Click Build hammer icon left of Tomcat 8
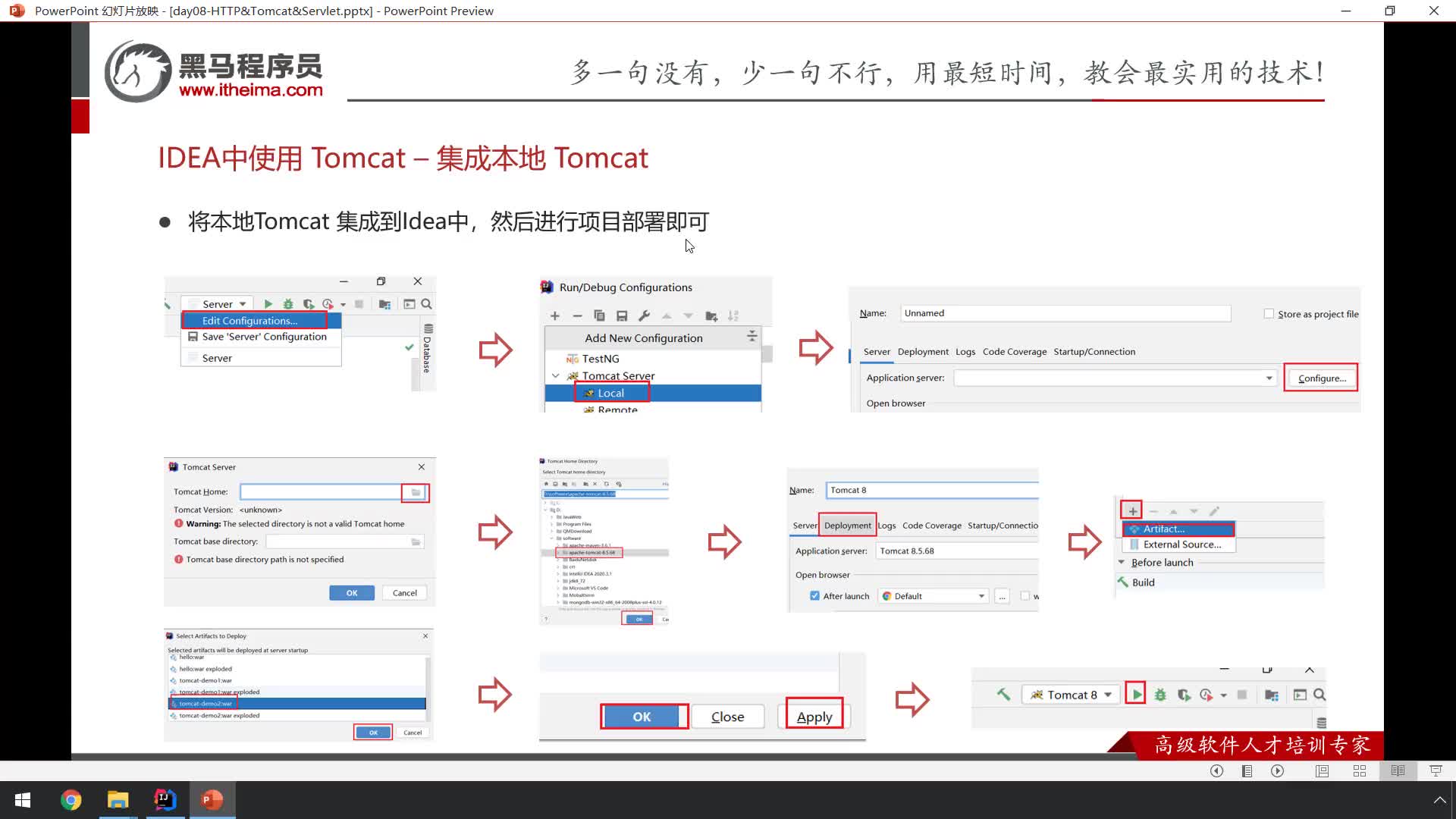The image size is (1456, 819). [1003, 694]
